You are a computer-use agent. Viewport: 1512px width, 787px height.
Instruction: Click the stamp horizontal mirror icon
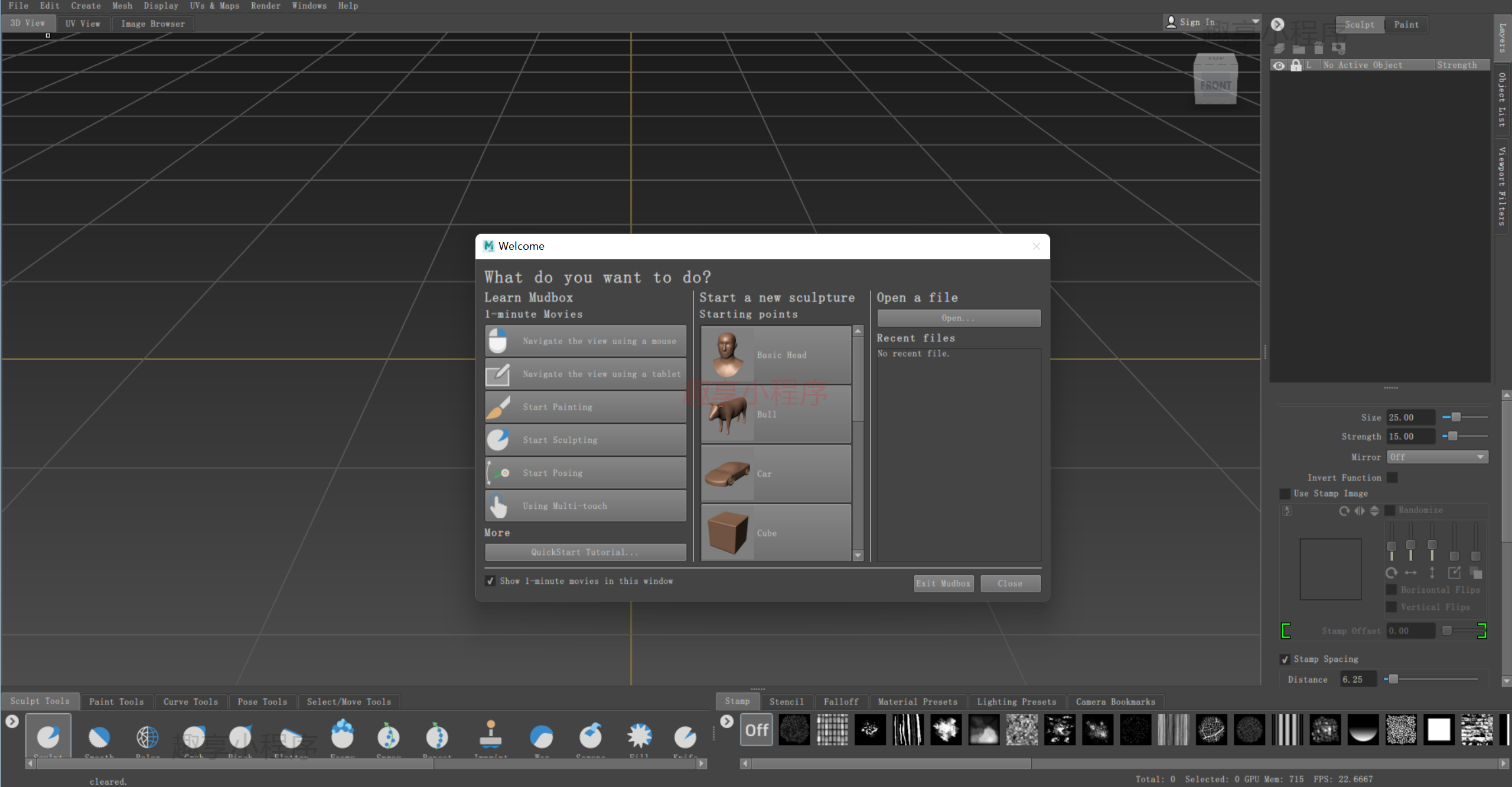coord(1360,511)
